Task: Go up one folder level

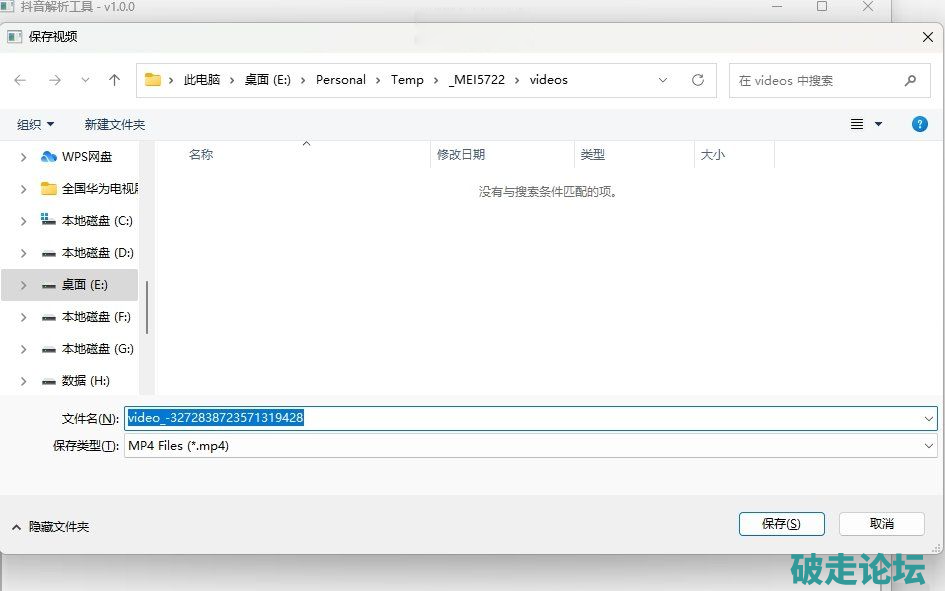Action: click(x=114, y=80)
